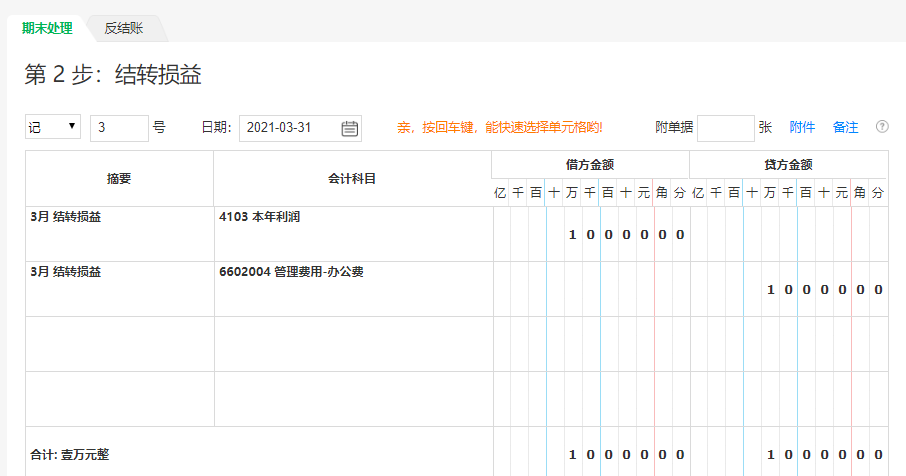Click the empty fourth row account cell

353,399
